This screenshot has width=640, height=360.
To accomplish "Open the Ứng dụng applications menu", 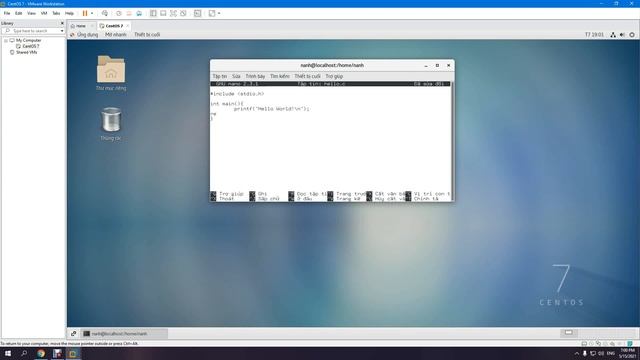I will point(84,35).
